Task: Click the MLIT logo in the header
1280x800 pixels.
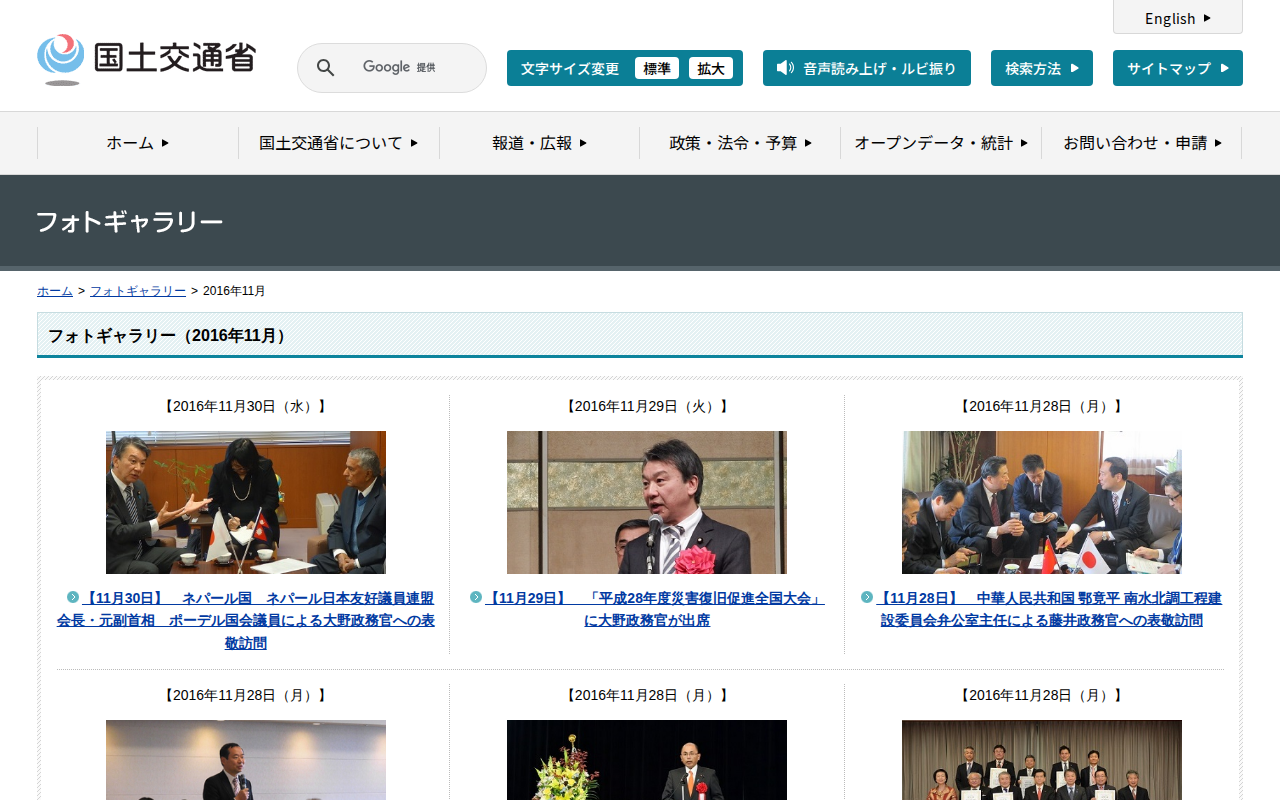Action: point(146,59)
